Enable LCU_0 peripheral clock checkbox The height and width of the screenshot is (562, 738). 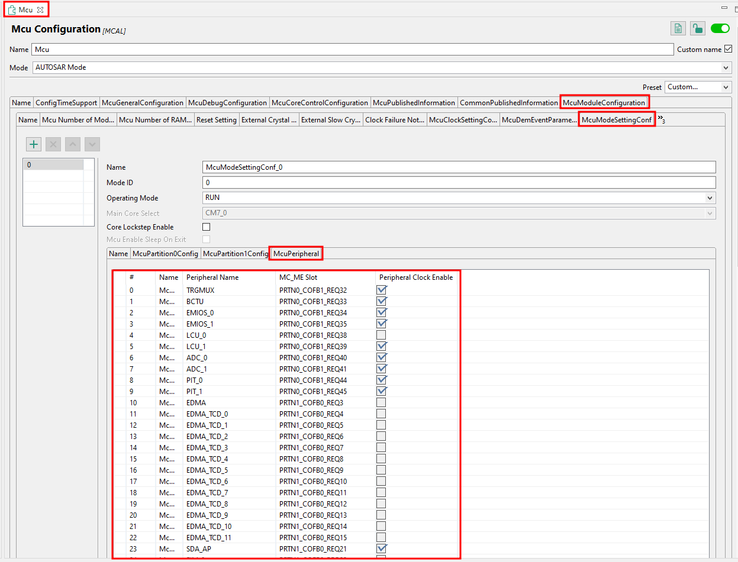coord(381,335)
